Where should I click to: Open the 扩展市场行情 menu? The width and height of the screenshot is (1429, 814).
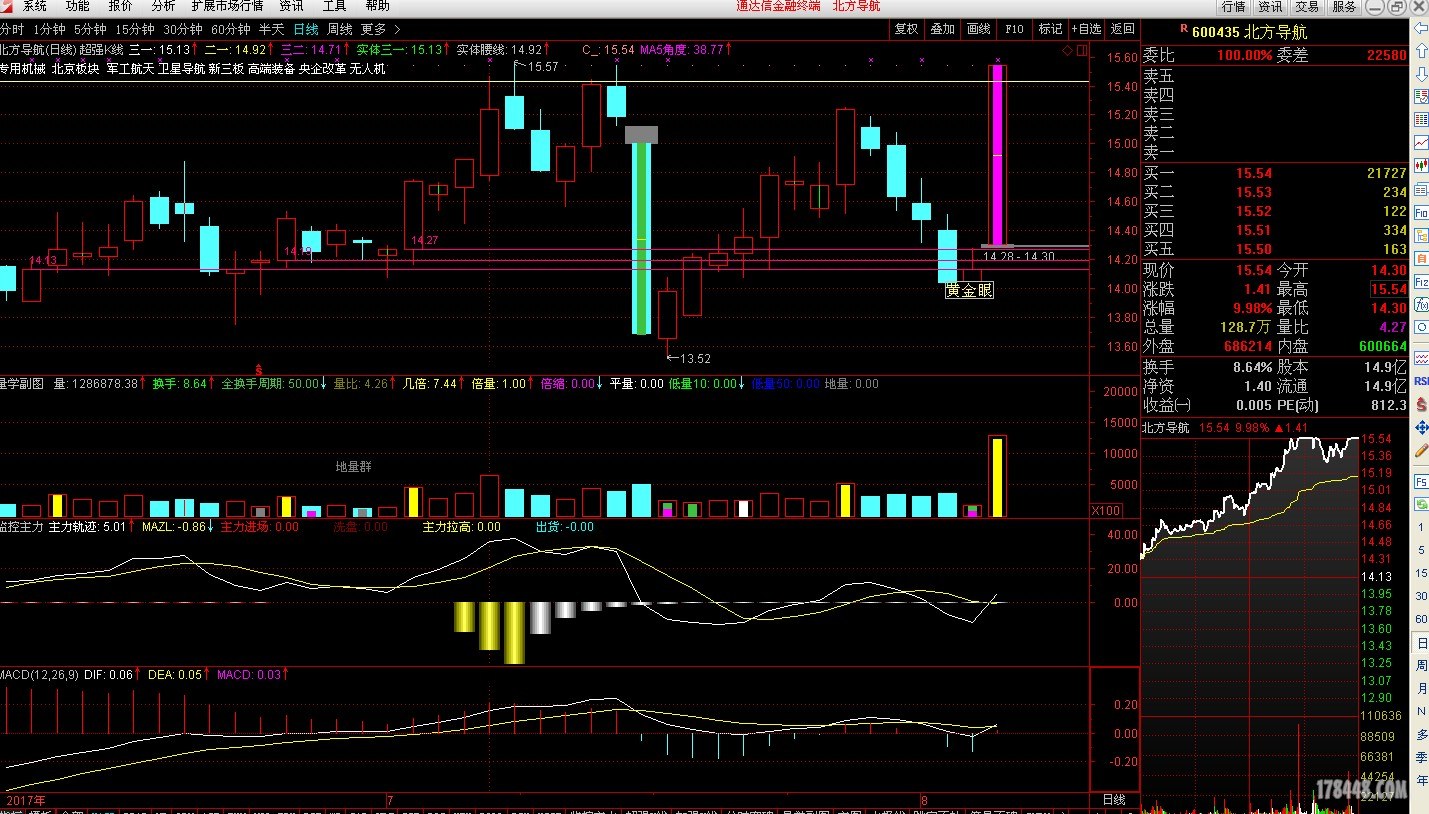[x=228, y=6]
